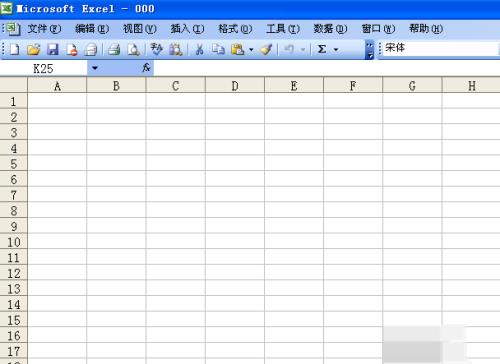This screenshot has width=500, height=364.
Task: Select column D header
Action: click(235, 86)
